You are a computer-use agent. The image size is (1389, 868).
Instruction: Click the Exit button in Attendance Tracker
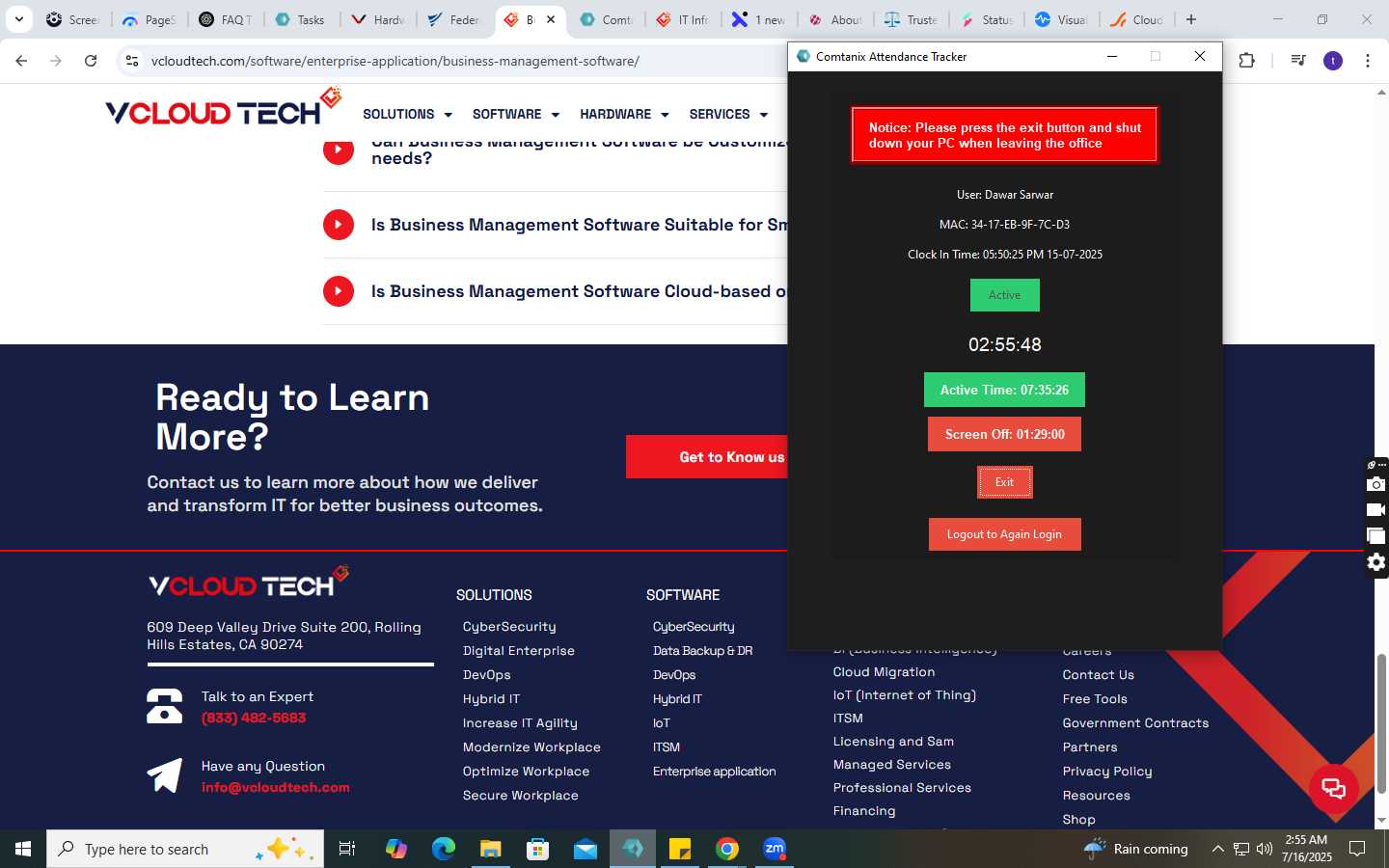(x=1004, y=482)
